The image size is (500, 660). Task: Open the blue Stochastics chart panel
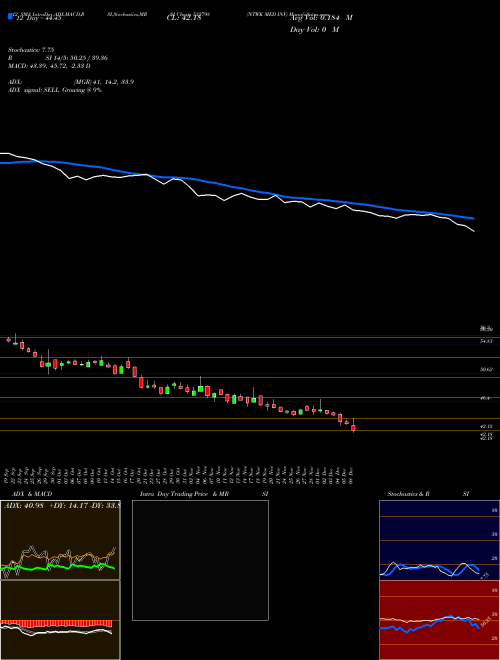(439, 540)
